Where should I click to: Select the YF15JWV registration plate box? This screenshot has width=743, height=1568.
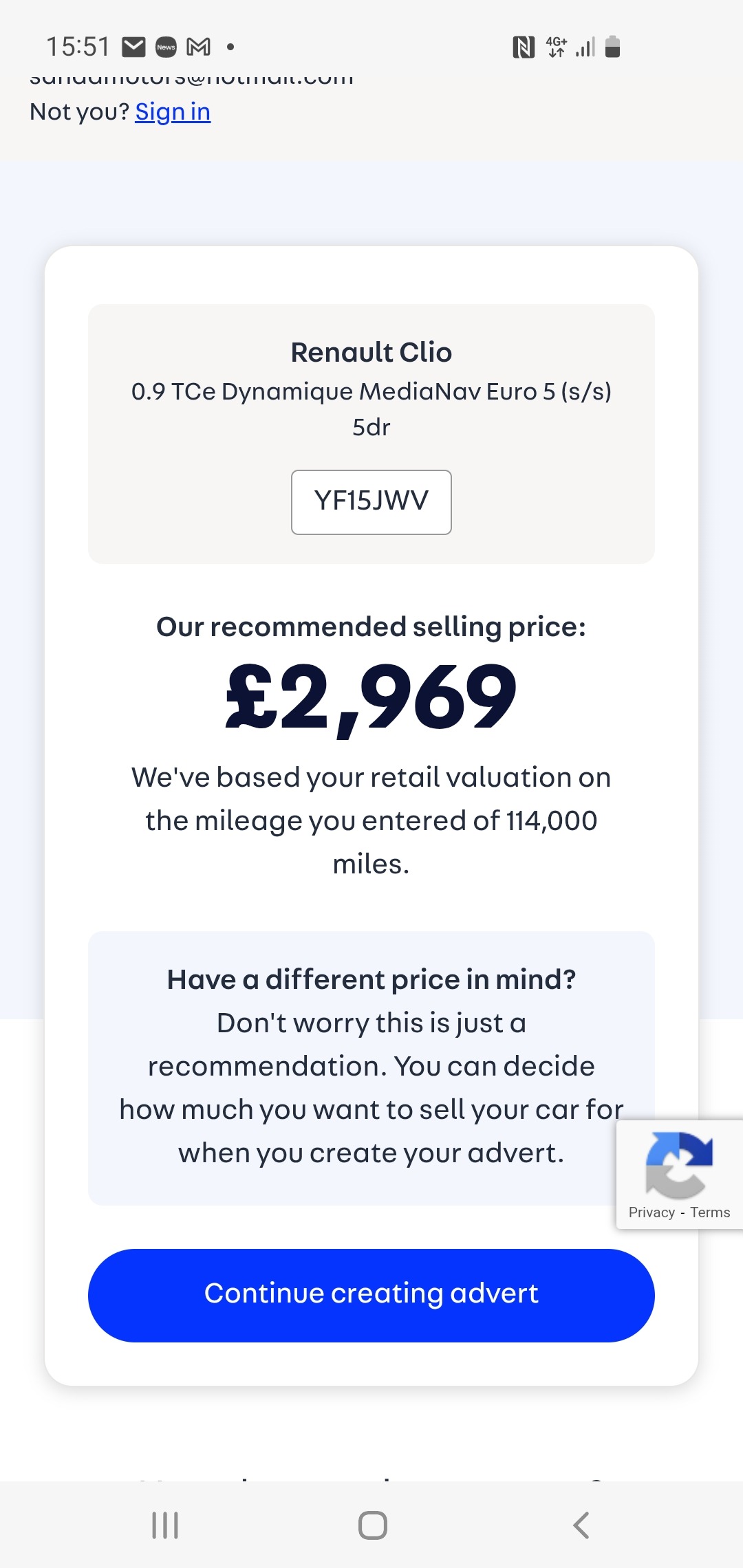(371, 501)
